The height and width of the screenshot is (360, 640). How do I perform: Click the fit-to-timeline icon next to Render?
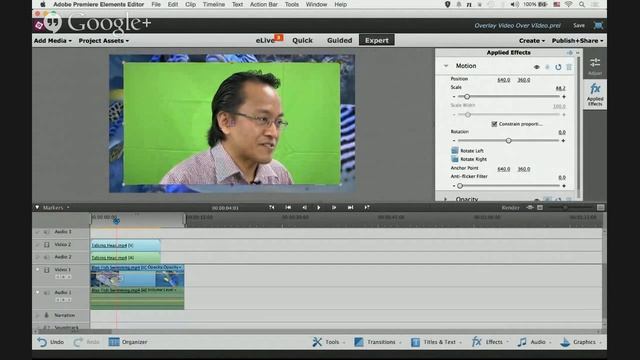(x=530, y=207)
